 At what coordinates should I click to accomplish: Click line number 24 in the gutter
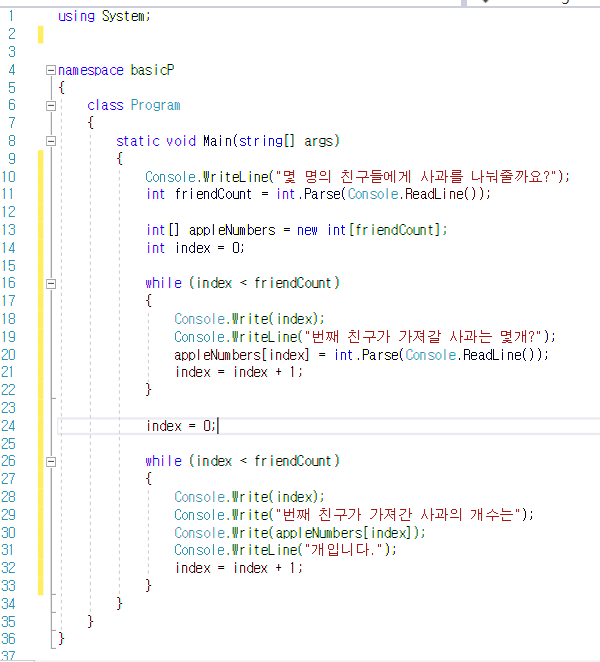(8, 426)
